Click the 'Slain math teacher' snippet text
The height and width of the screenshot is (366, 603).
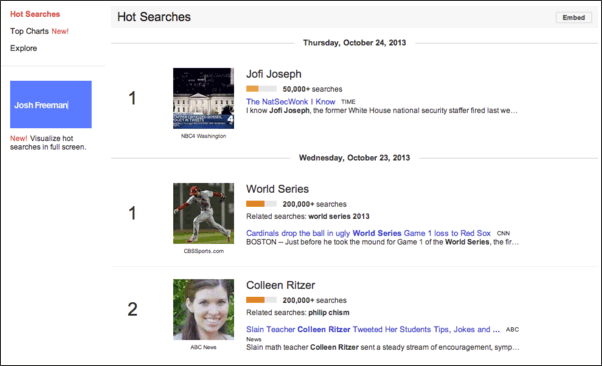(383, 347)
